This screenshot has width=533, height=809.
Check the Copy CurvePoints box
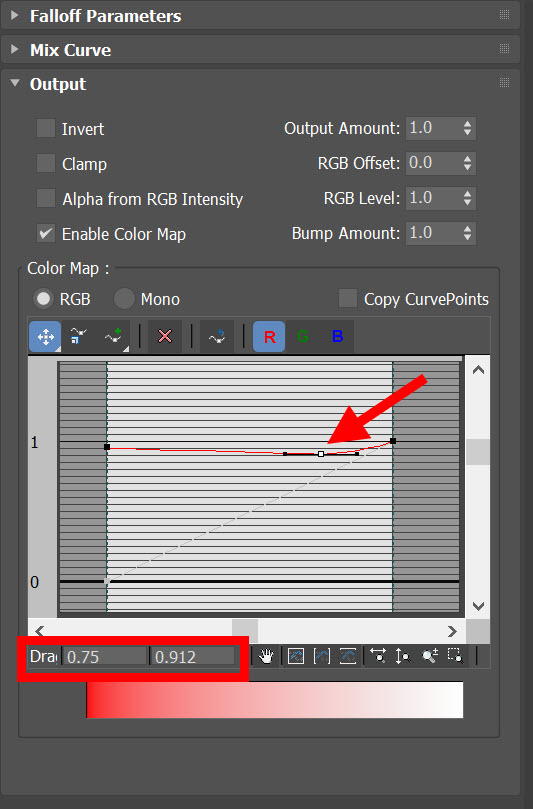348,298
